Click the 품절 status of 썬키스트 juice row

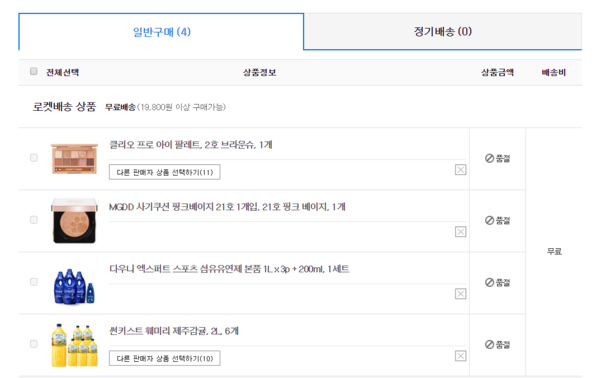click(x=498, y=345)
